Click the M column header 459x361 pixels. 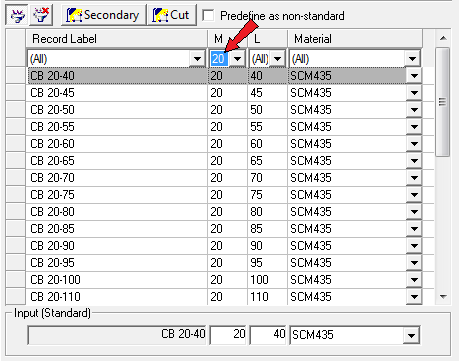tap(227, 39)
